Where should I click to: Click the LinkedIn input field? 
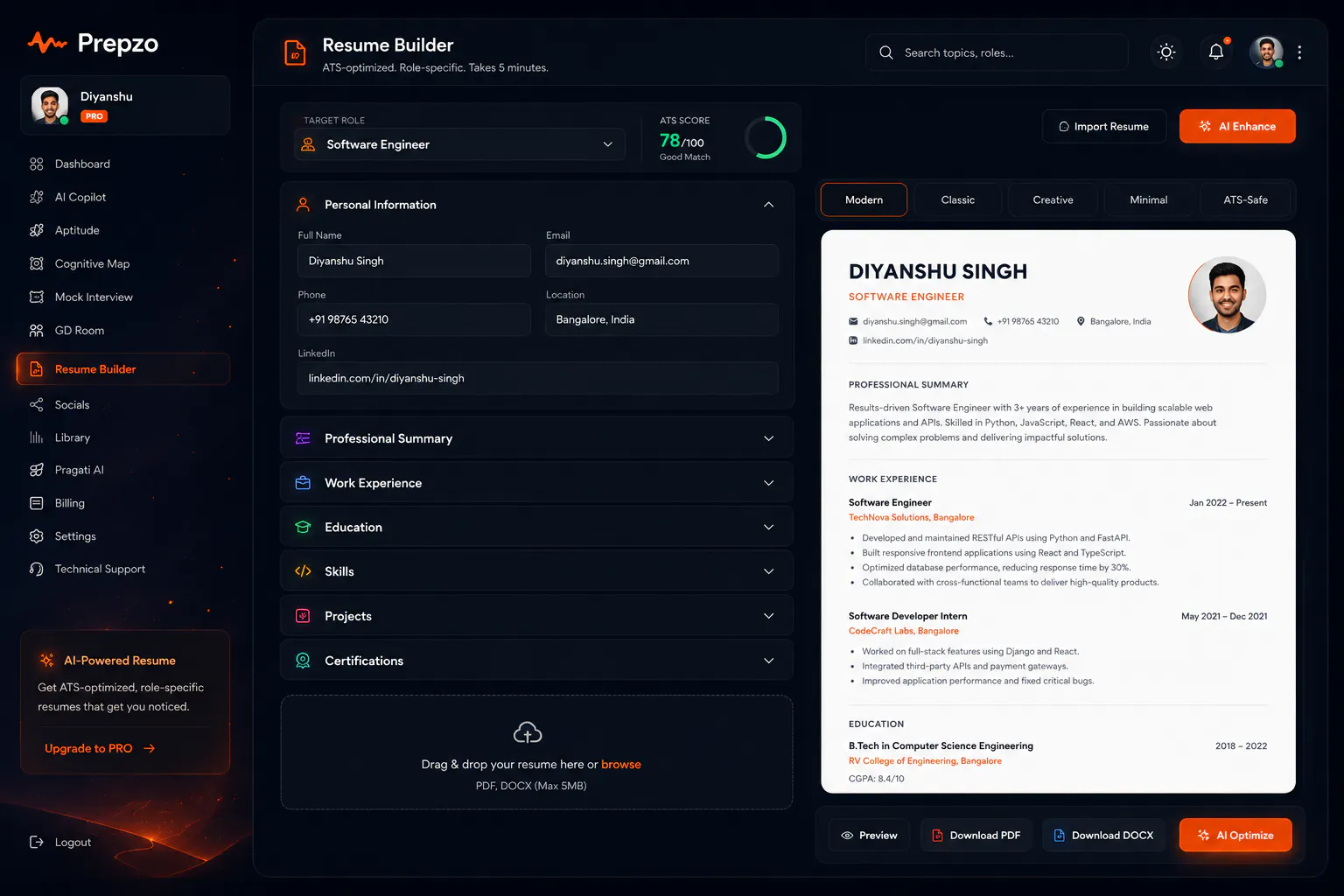pyautogui.click(x=537, y=378)
